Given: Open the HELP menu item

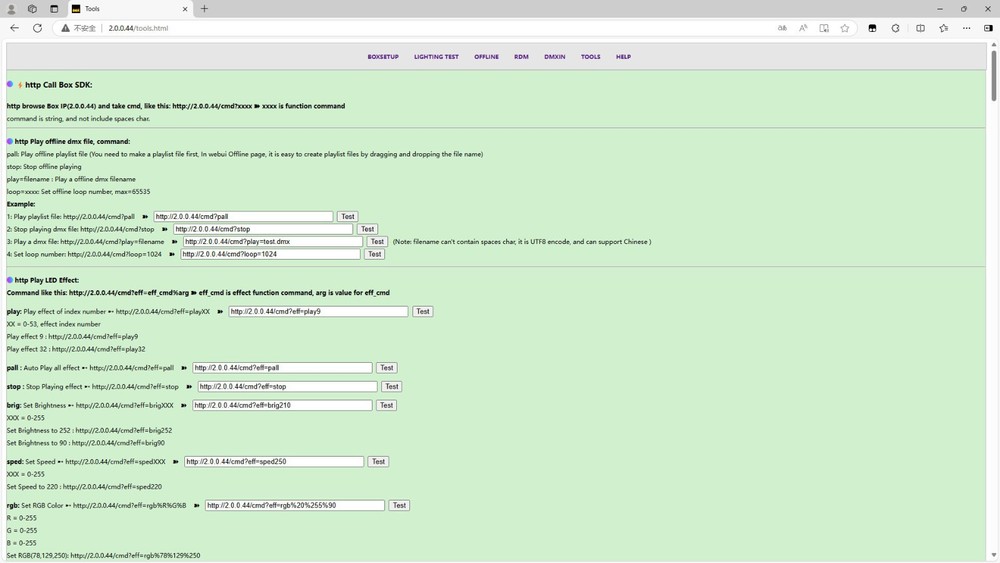Looking at the screenshot, I should tap(623, 57).
